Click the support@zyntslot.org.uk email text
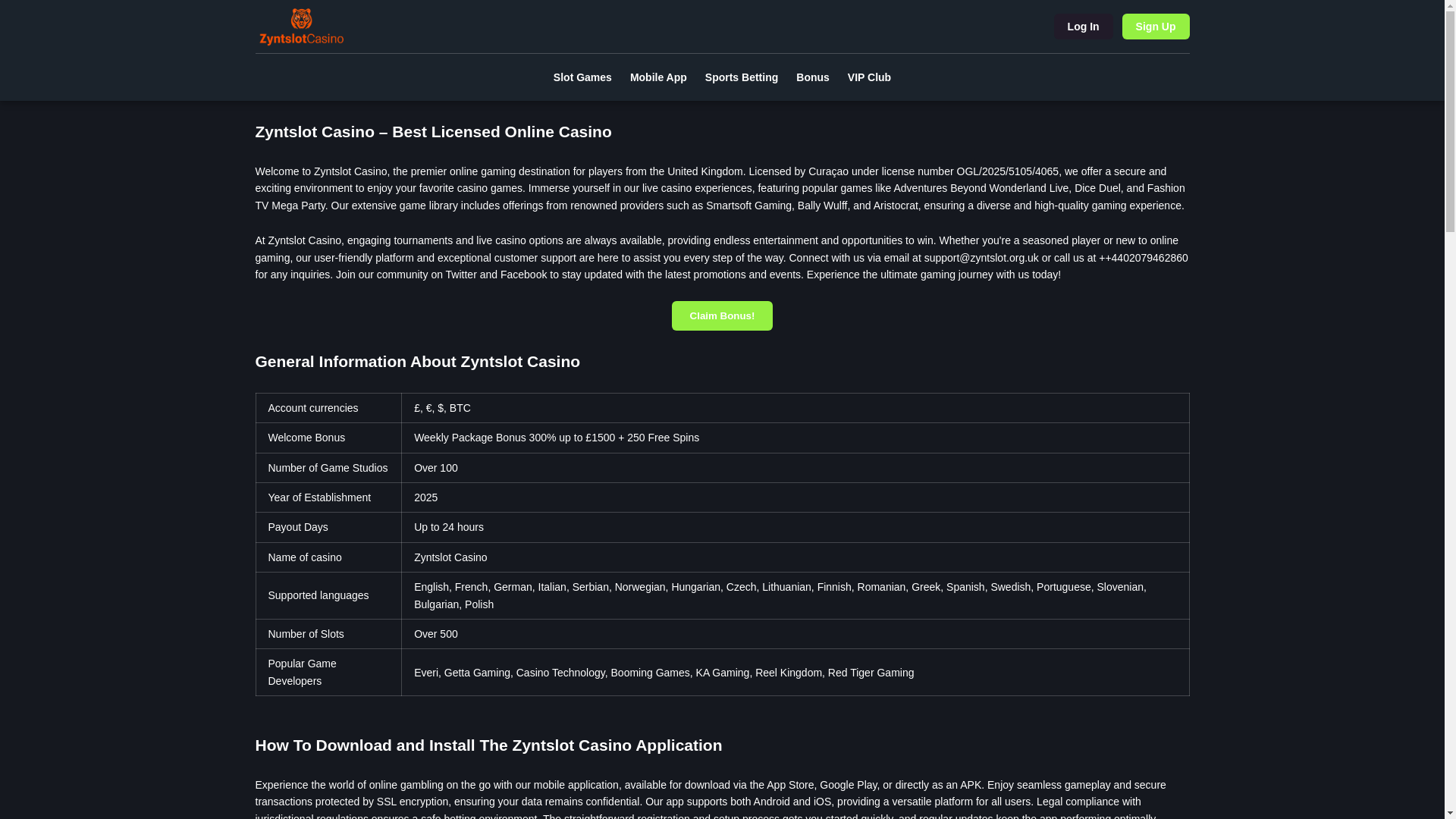This screenshot has height=819, width=1456. (981, 258)
